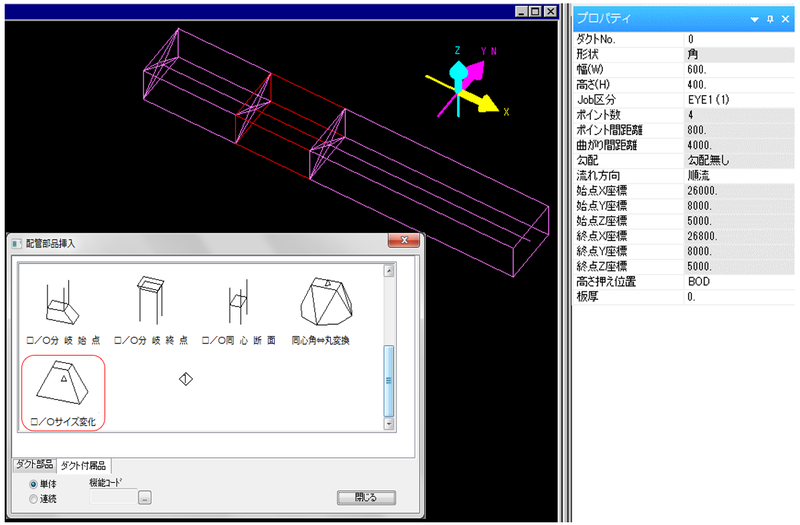Viewport: 800px width, 525px height.
Task: Select the □/○分岐始点 duct part icon
Action: tap(60, 302)
